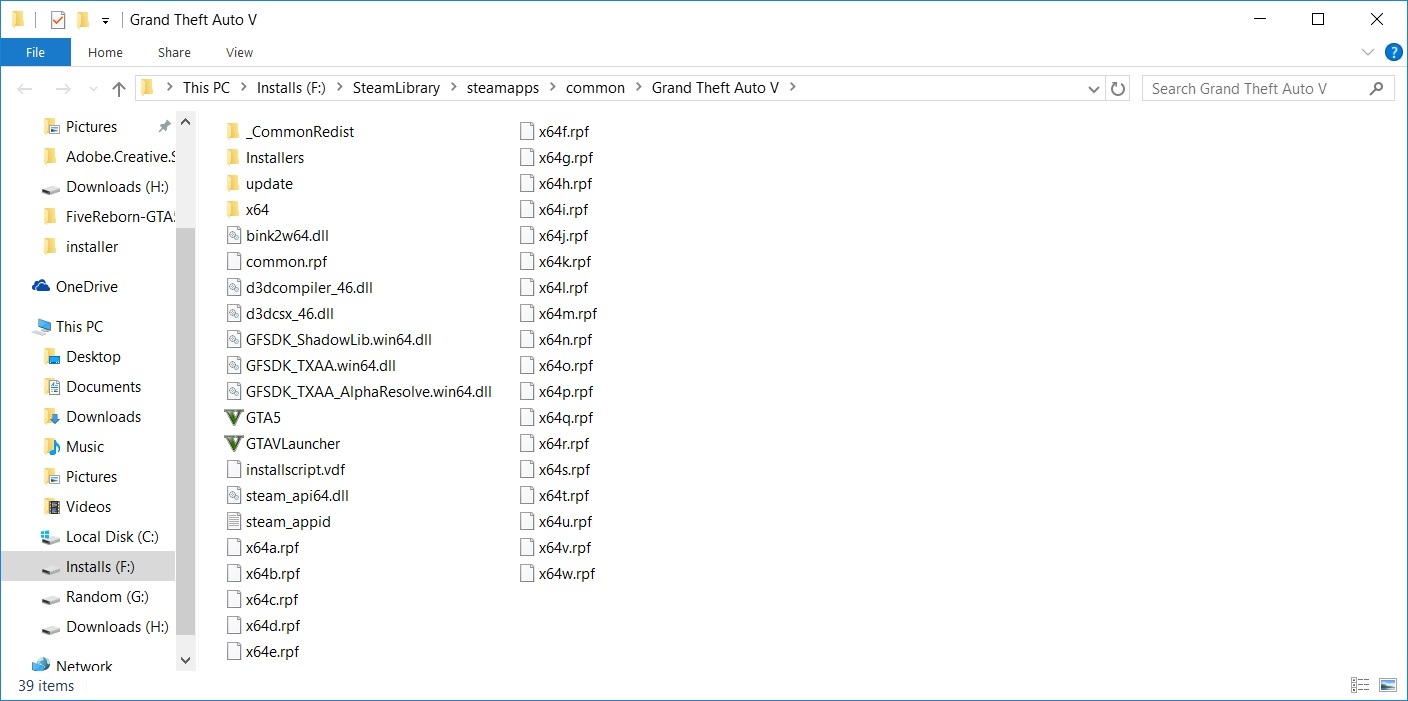The image size is (1408, 701).
Task: Expand chevron after SteamLibrary in address bar
Action: [x=453, y=87]
